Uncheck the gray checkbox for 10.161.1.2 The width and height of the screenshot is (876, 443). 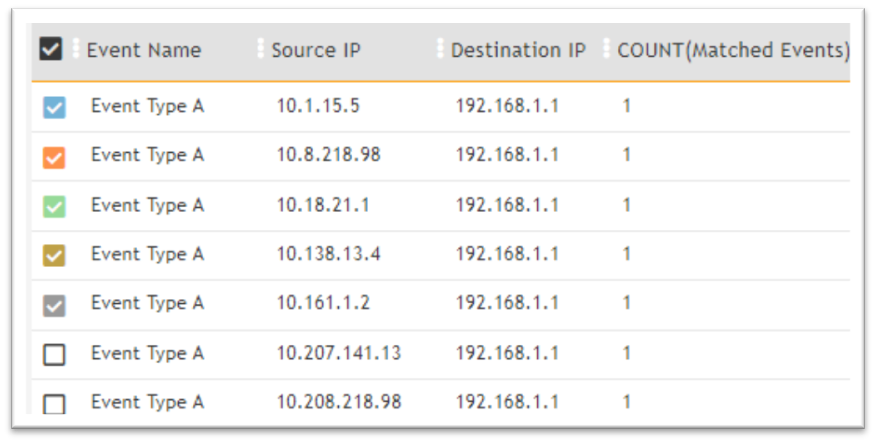(x=54, y=306)
